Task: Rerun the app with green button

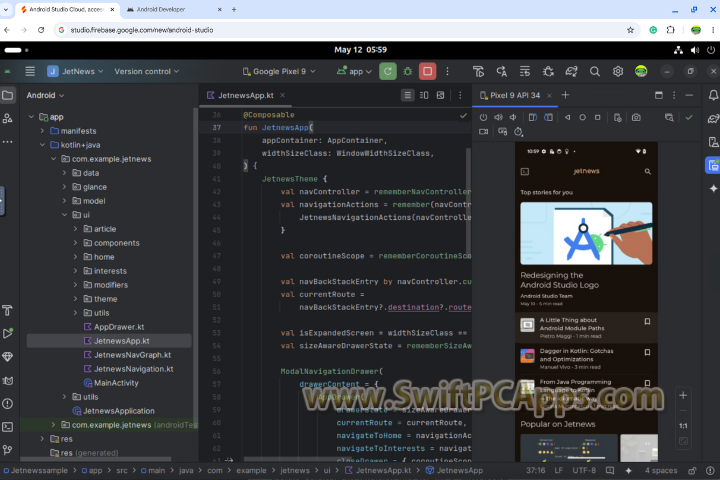Action: (x=388, y=71)
